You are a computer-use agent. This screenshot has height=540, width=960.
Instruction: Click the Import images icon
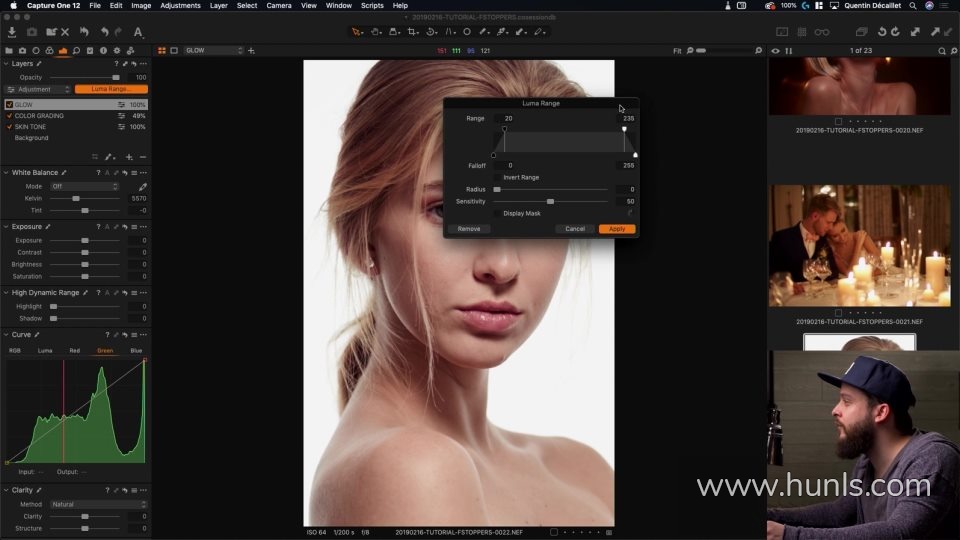pyautogui.click(x=11, y=32)
